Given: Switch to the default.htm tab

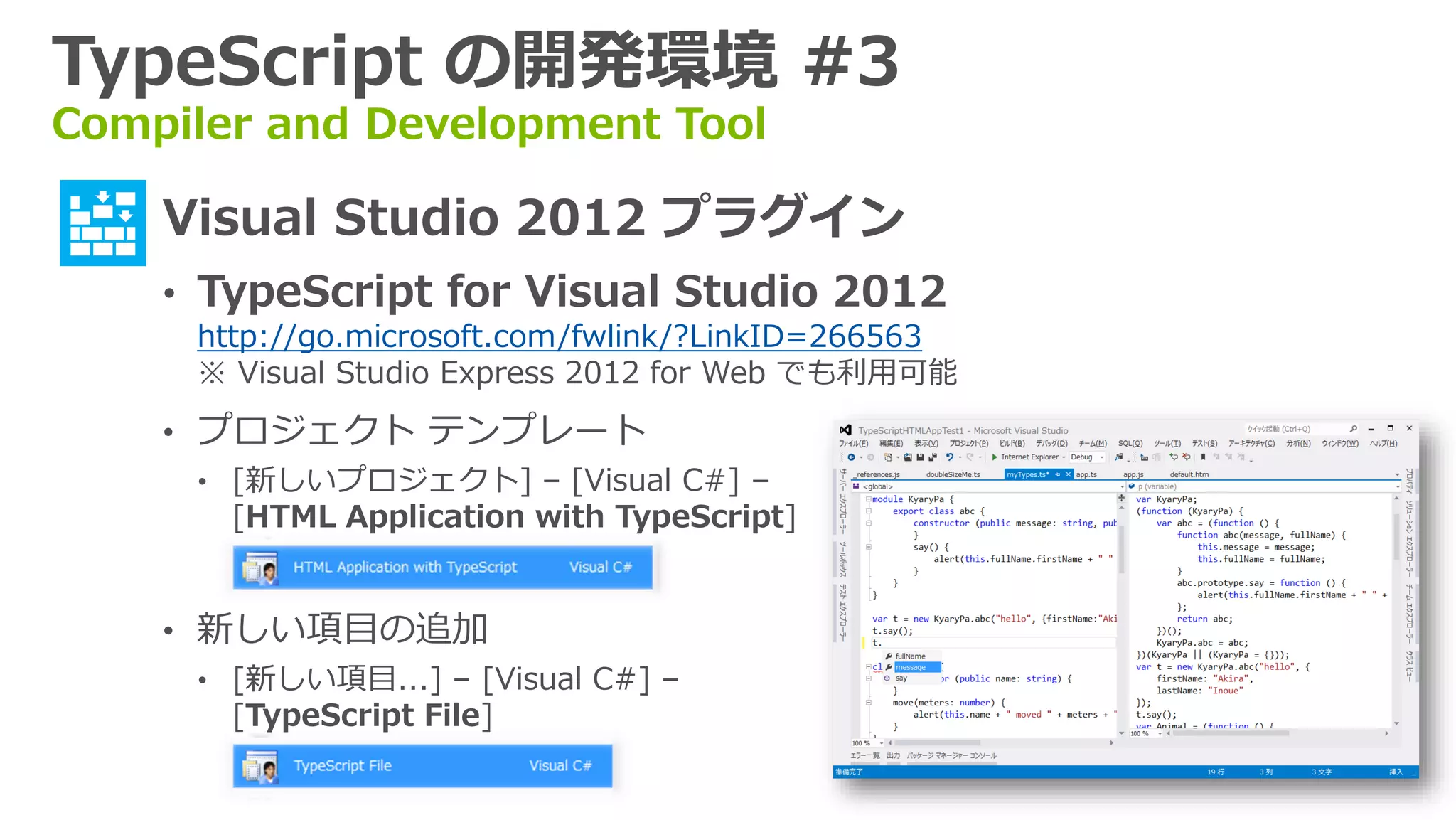Looking at the screenshot, I should [1189, 474].
